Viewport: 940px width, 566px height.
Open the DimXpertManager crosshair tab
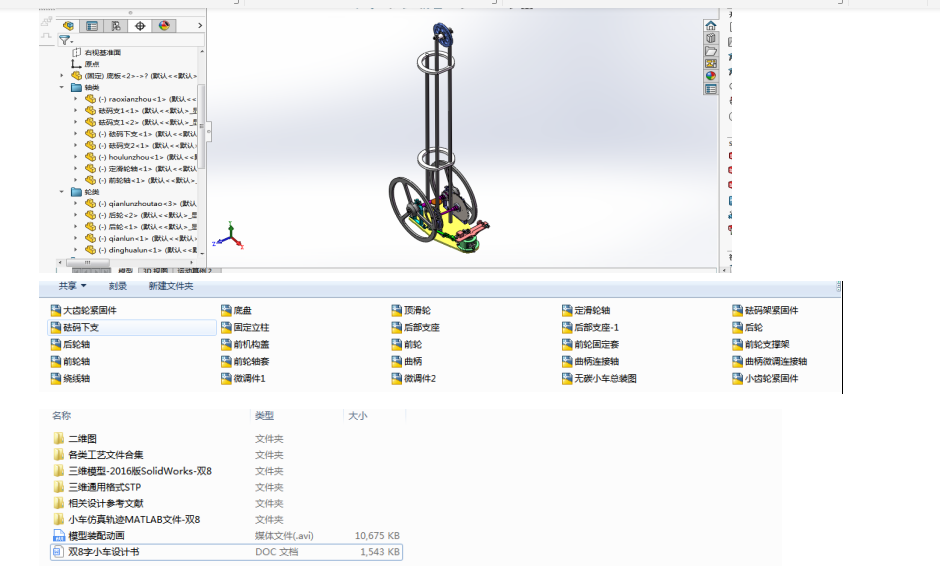(x=140, y=26)
